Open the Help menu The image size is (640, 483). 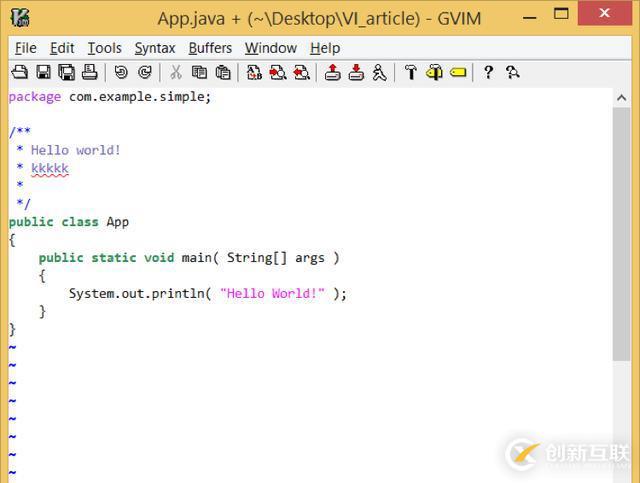pyautogui.click(x=325, y=48)
